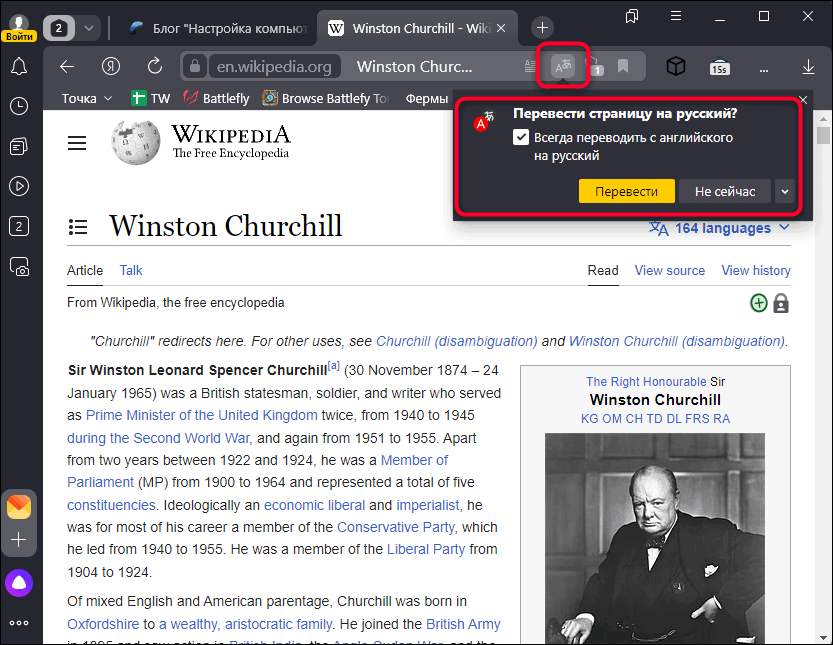This screenshot has height=645, width=833.
Task: Open notifications bell in the sidebar
Action: (x=19, y=66)
